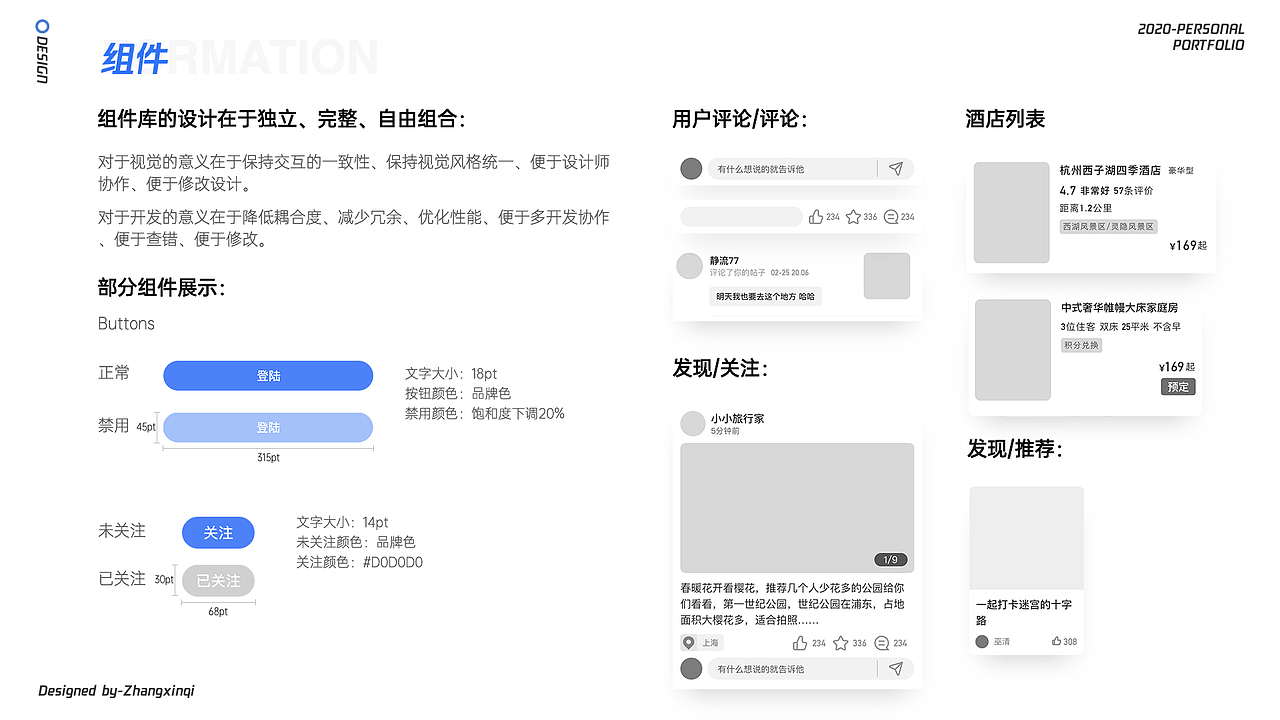
Task: Open 静流77's avatar
Action: point(689,265)
